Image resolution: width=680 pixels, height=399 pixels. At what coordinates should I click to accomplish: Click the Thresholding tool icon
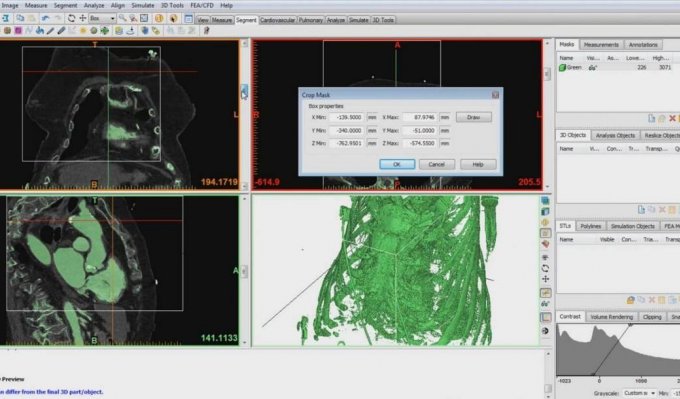click(x=7, y=31)
